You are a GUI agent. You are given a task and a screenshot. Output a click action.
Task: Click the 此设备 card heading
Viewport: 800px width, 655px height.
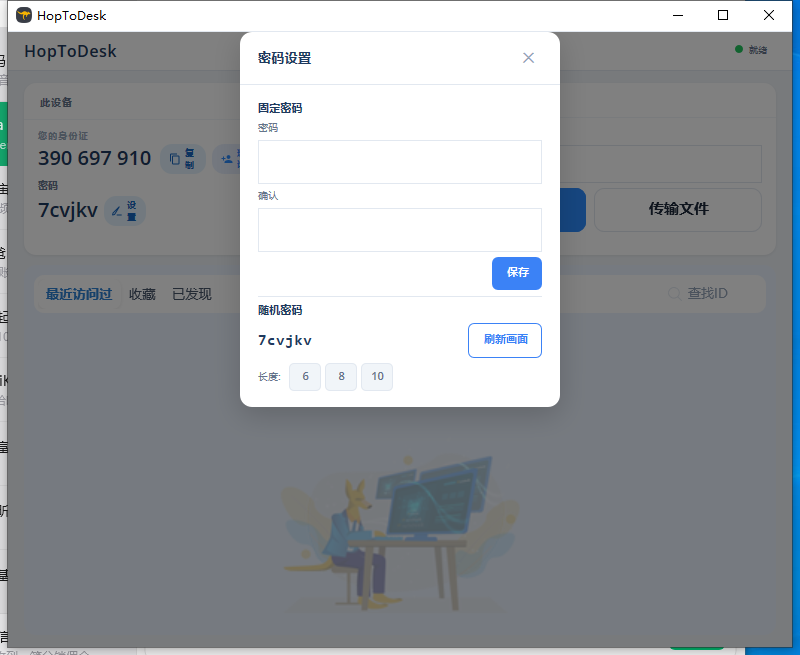[56, 103]
